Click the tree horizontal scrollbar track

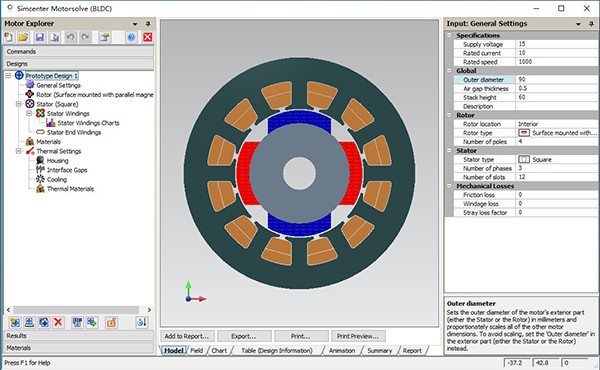(77, 310)
